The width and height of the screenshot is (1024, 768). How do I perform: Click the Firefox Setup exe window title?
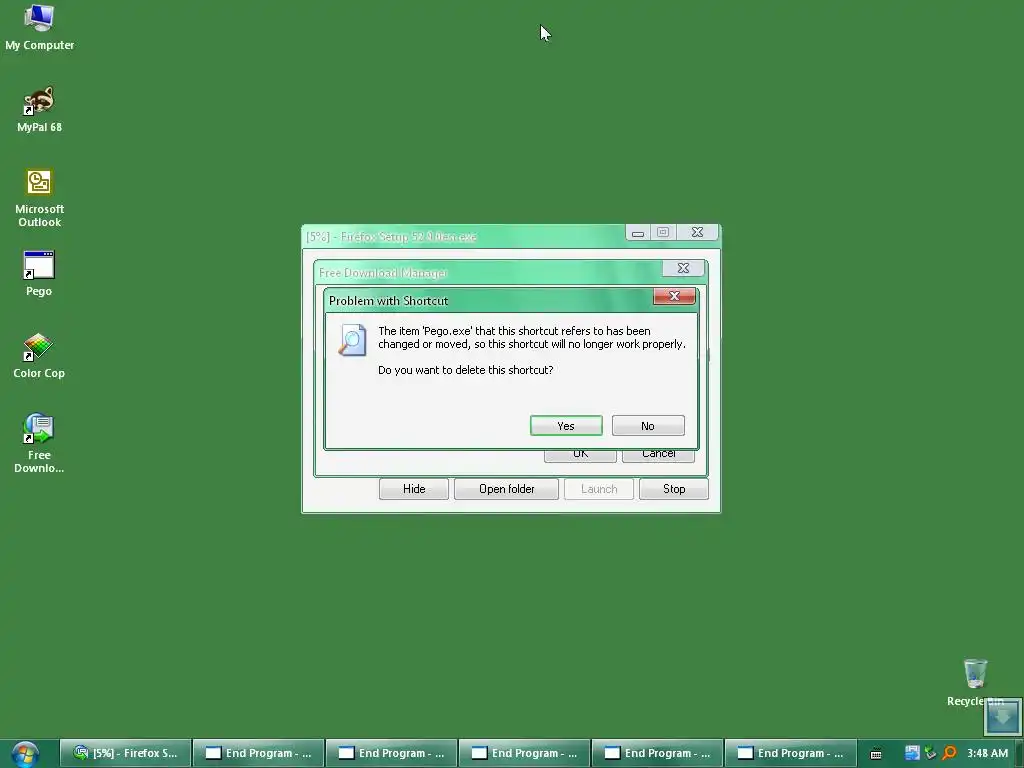(x=391, y=236)
